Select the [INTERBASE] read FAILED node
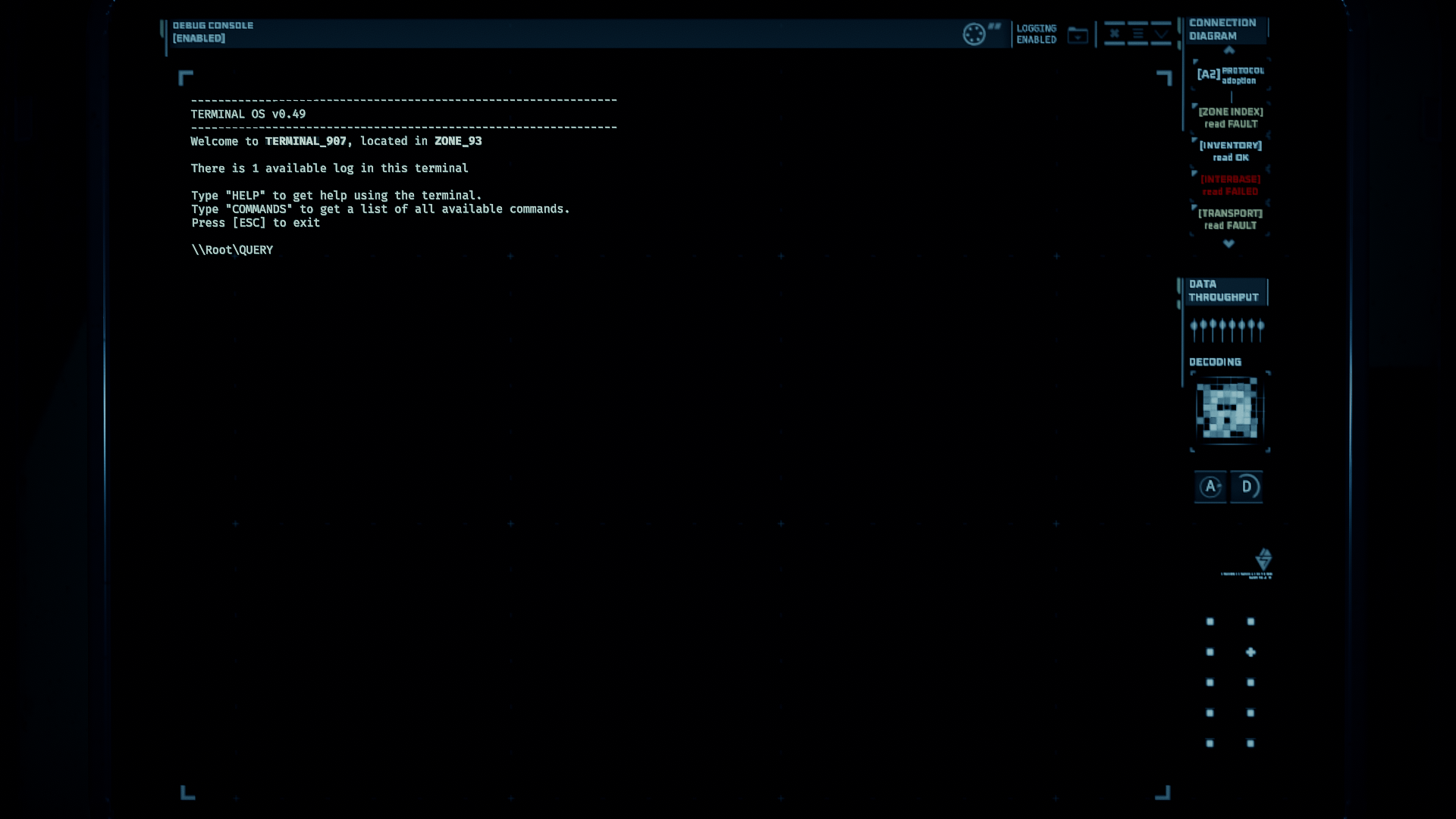This screenshot has width=1456, height=819. (1230, 185)
